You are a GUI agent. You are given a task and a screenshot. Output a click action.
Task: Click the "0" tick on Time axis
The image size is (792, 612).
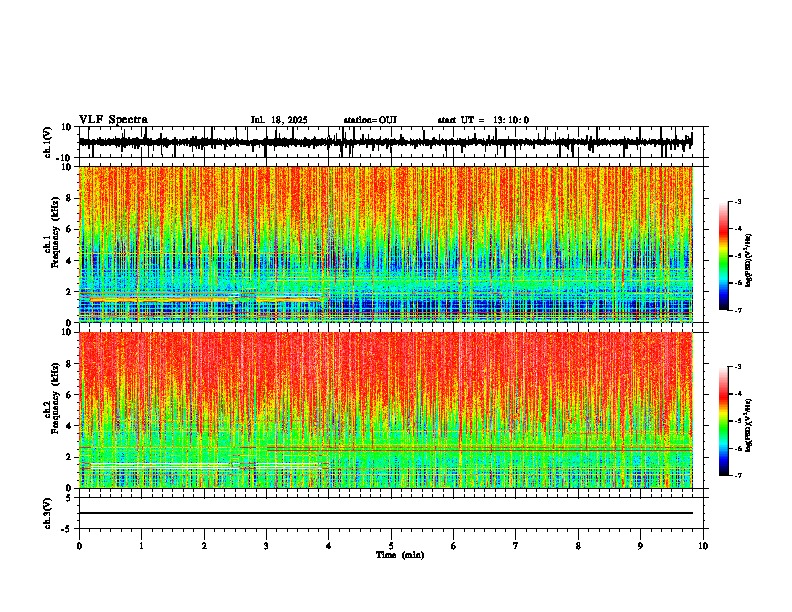pyautogui.click(x=79, y=546)
